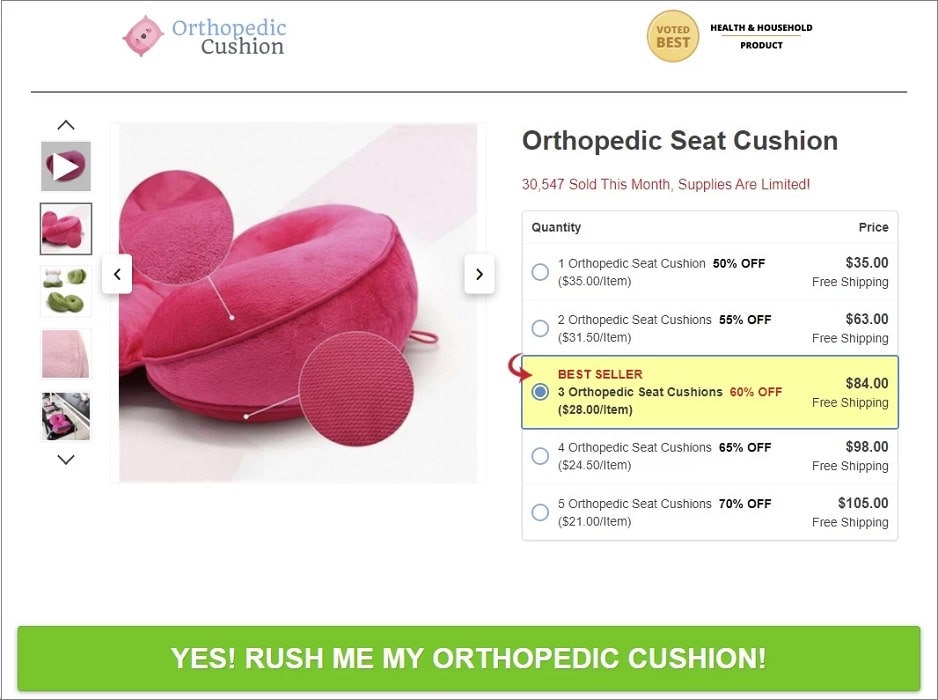
Task: Click the Yes Rush Me My Orthopedic Cushion button
Action: tap(468, 658)
